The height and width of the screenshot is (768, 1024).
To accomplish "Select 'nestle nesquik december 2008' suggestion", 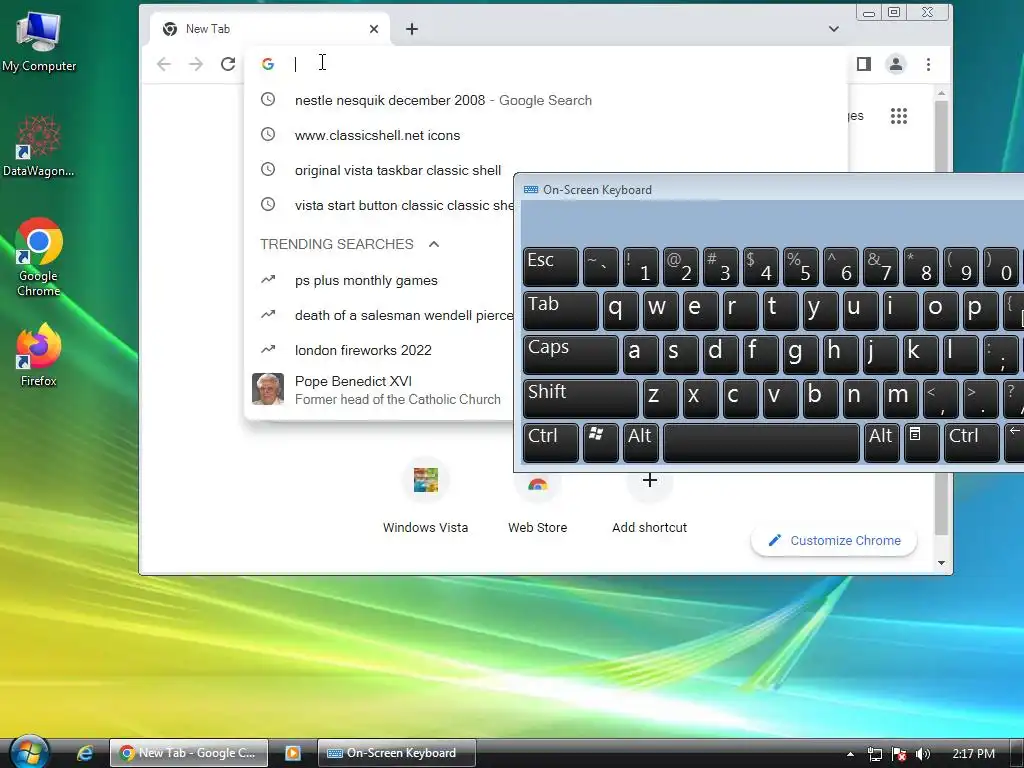I will 546,101.
